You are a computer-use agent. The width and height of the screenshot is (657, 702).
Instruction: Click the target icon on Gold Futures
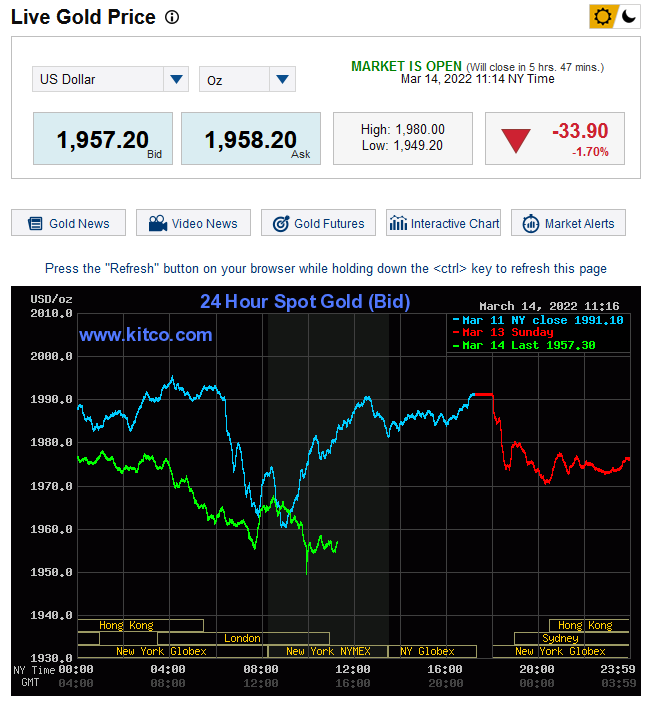click(x=281, y=223)
